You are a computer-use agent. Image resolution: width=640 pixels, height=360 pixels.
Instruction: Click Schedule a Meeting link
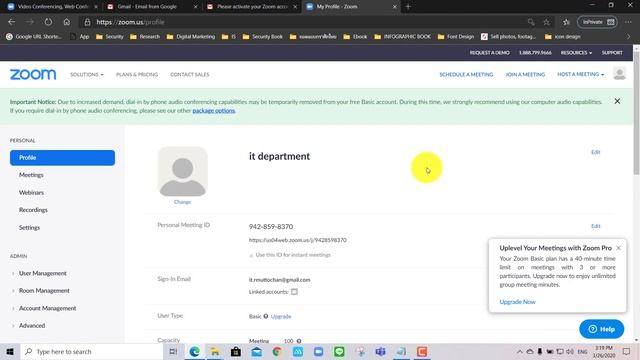(466, 74)
